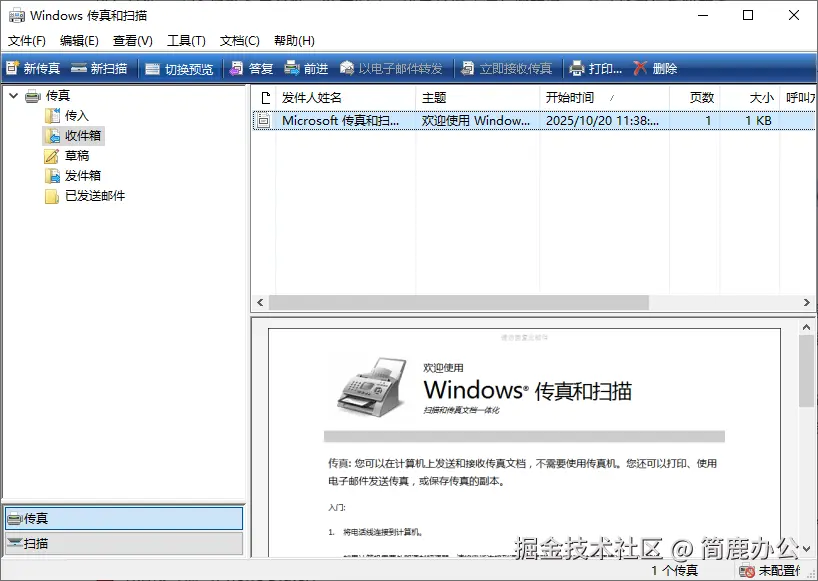Viewport: 818px width, 581px height.
Task: Click Forward as E-mail (以电子邮件转发)
Action: 391,68
